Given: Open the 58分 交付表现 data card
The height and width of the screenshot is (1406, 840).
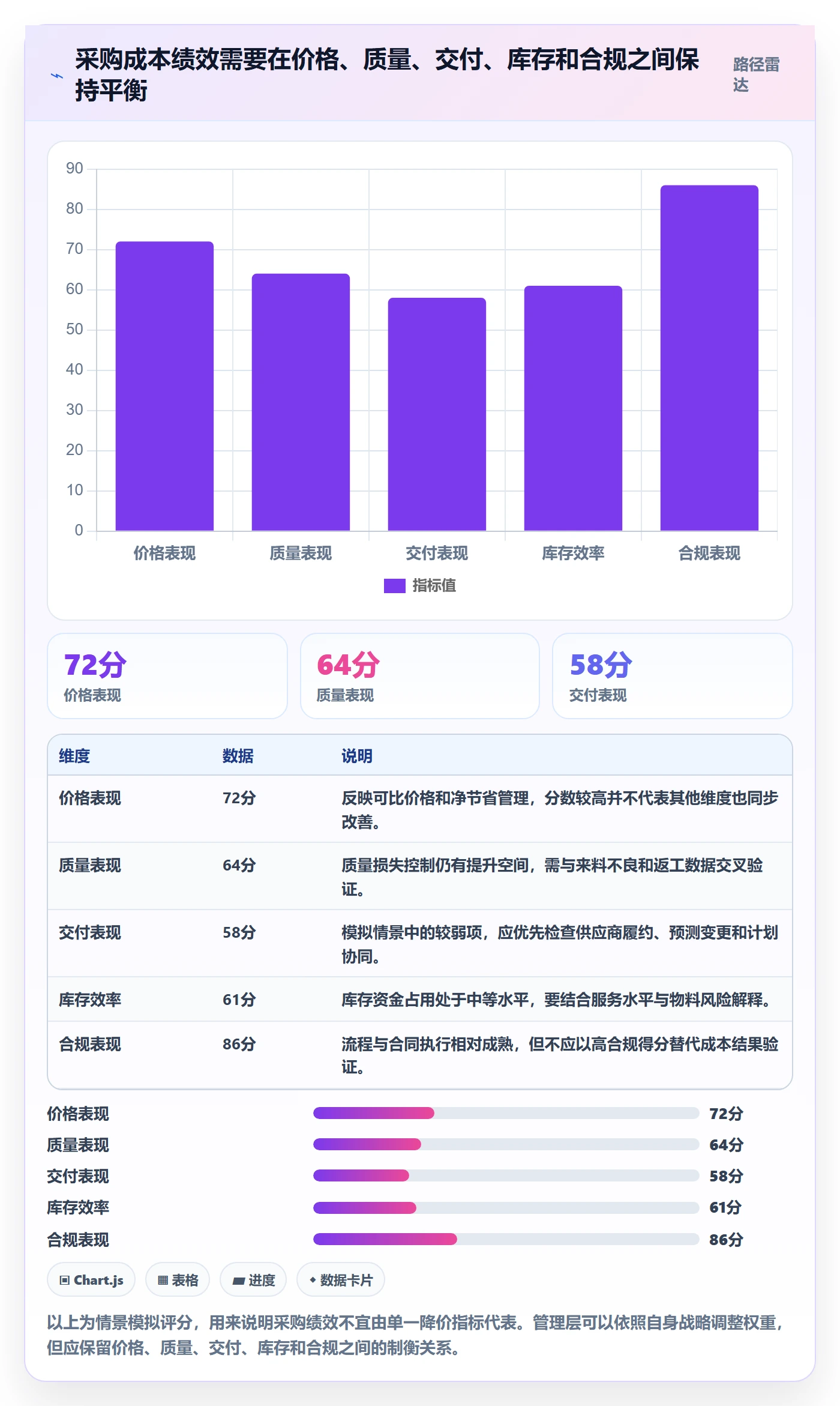Looking at the screenshot, I should click(x=673, y=676).
